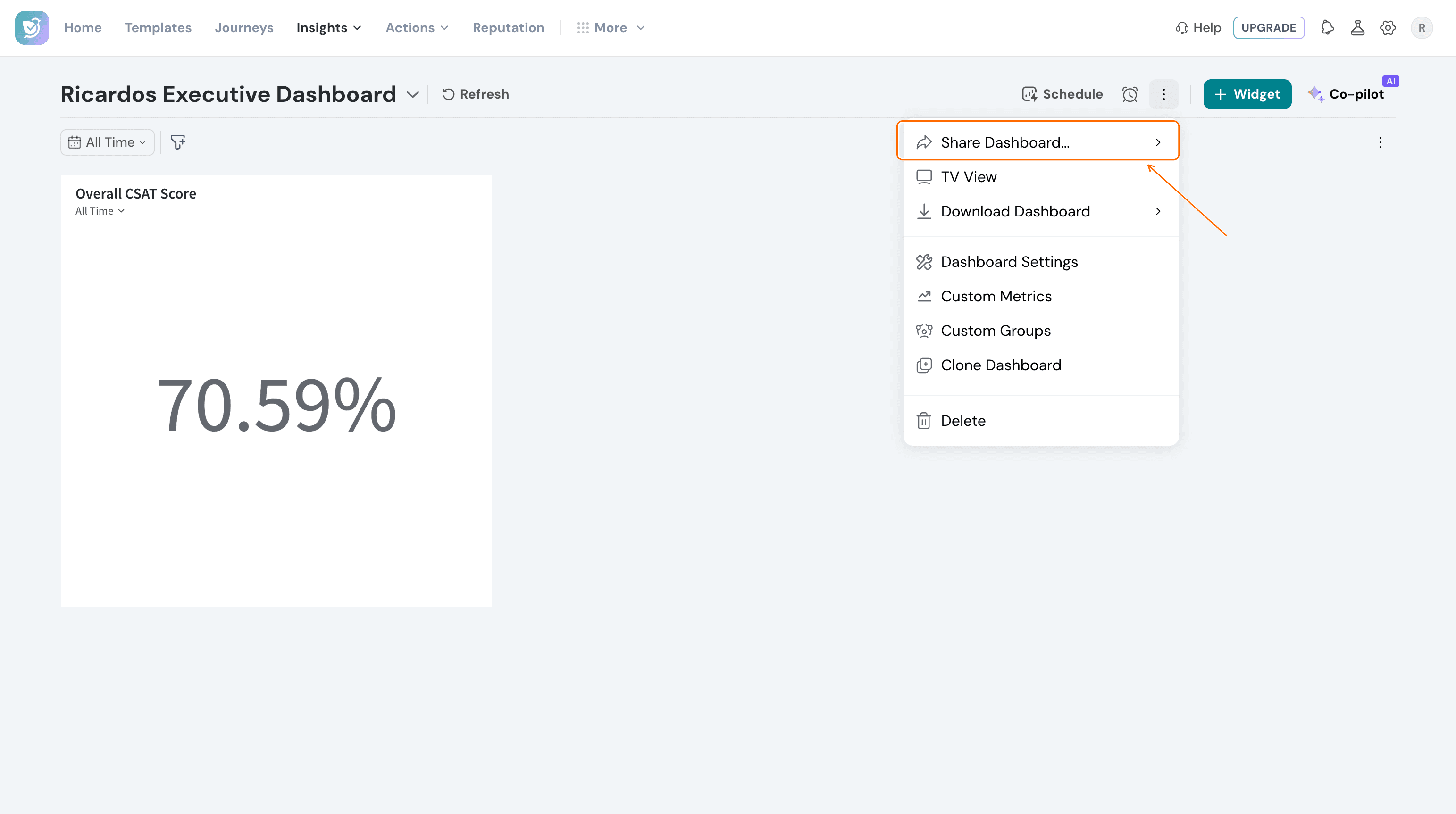
Task: Click the Refresh button
Action: (x=476, y=94)
